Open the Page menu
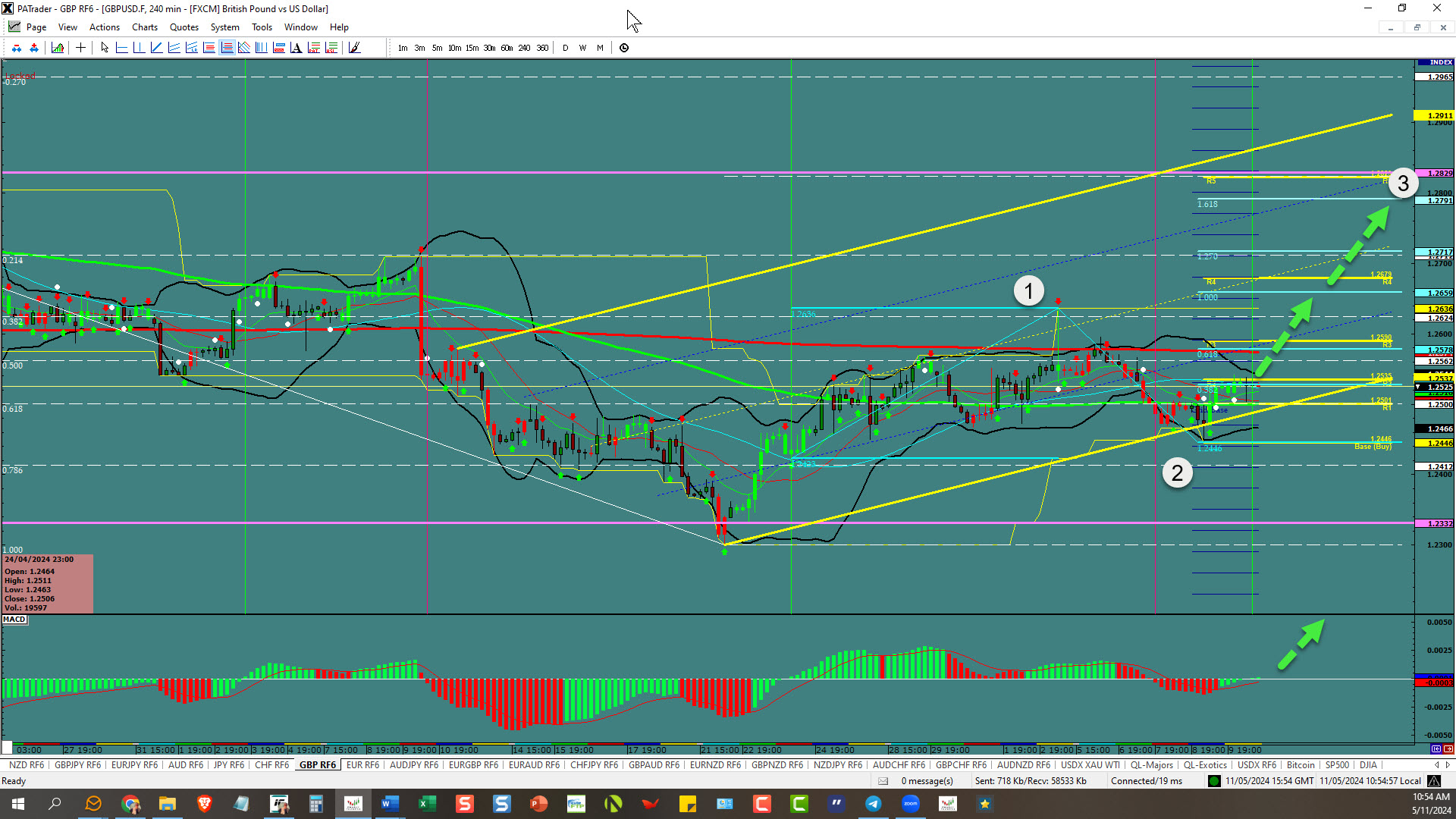1456x819 pixels. (x=36, y=27)
